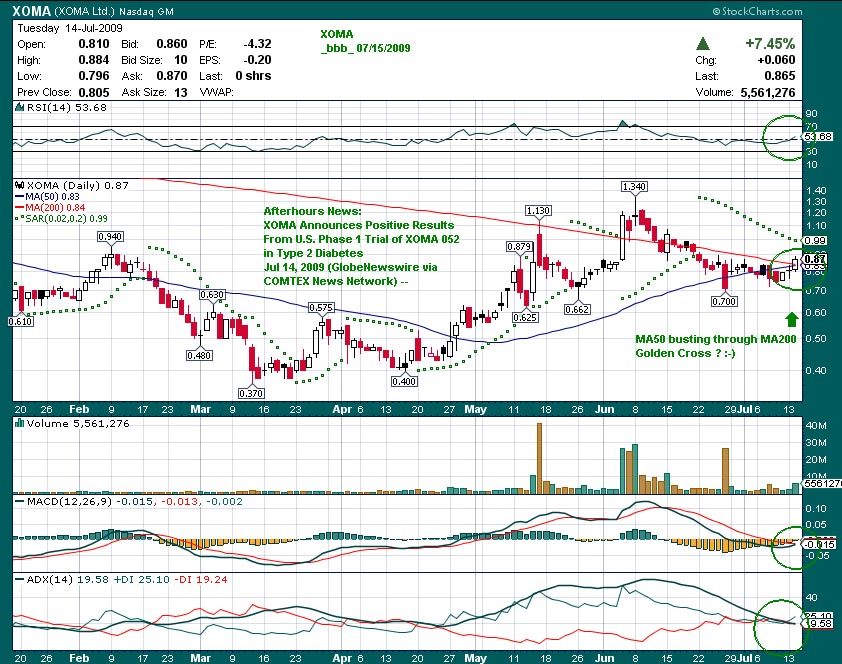This screenshot has height=664, width=842.
Task: Click the 0.480 price label
Action: coord(199,355)
